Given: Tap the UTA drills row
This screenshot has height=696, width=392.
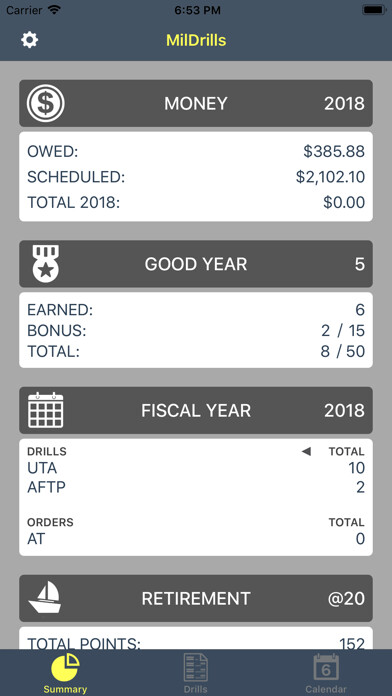Looking at the screenshot, I should (x=196, y=468).
